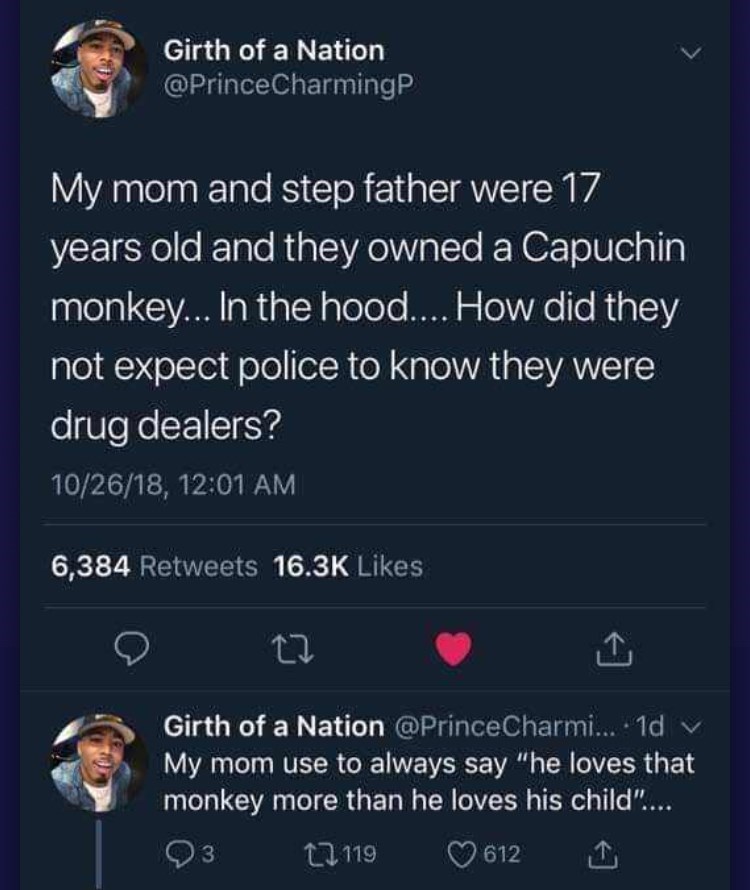View the 6,384 Retweets list

pyautogui.click(x=154, y=567)
